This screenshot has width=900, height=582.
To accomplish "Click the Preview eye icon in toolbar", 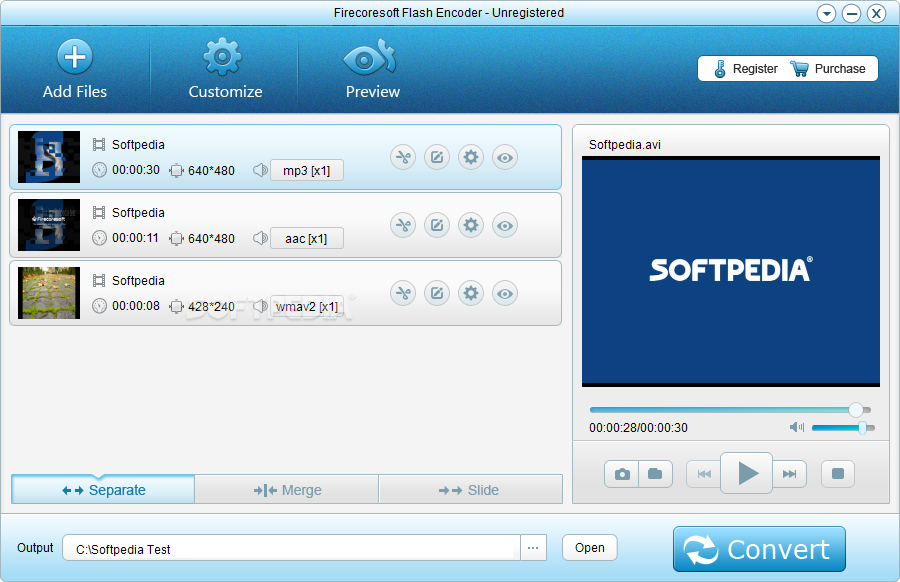I will click(370, 58).
